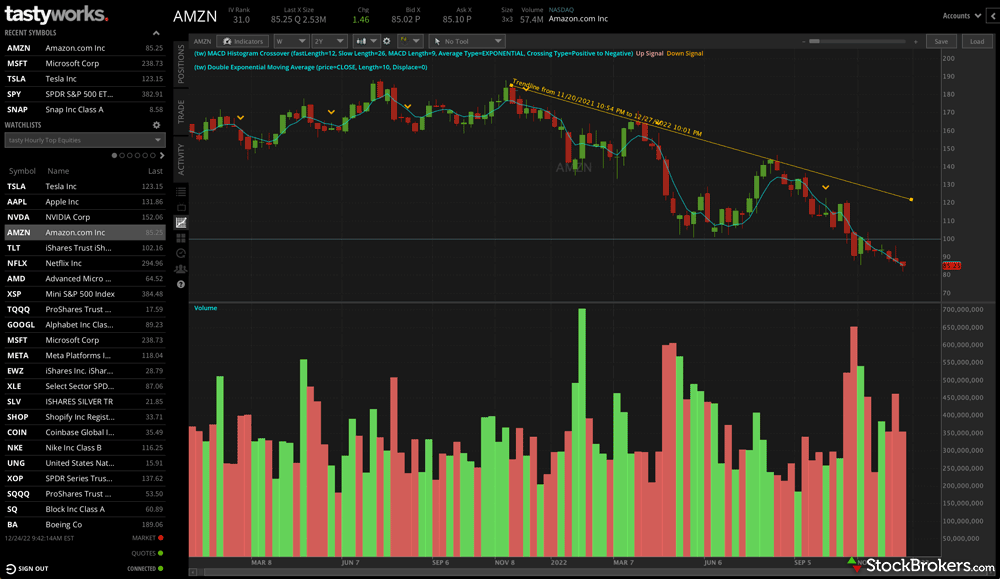The width and height of the screenshot is (1000, 579).
Task: Select XSP Mini S&P 500 Index row
Action: click(x=85, y=294)
